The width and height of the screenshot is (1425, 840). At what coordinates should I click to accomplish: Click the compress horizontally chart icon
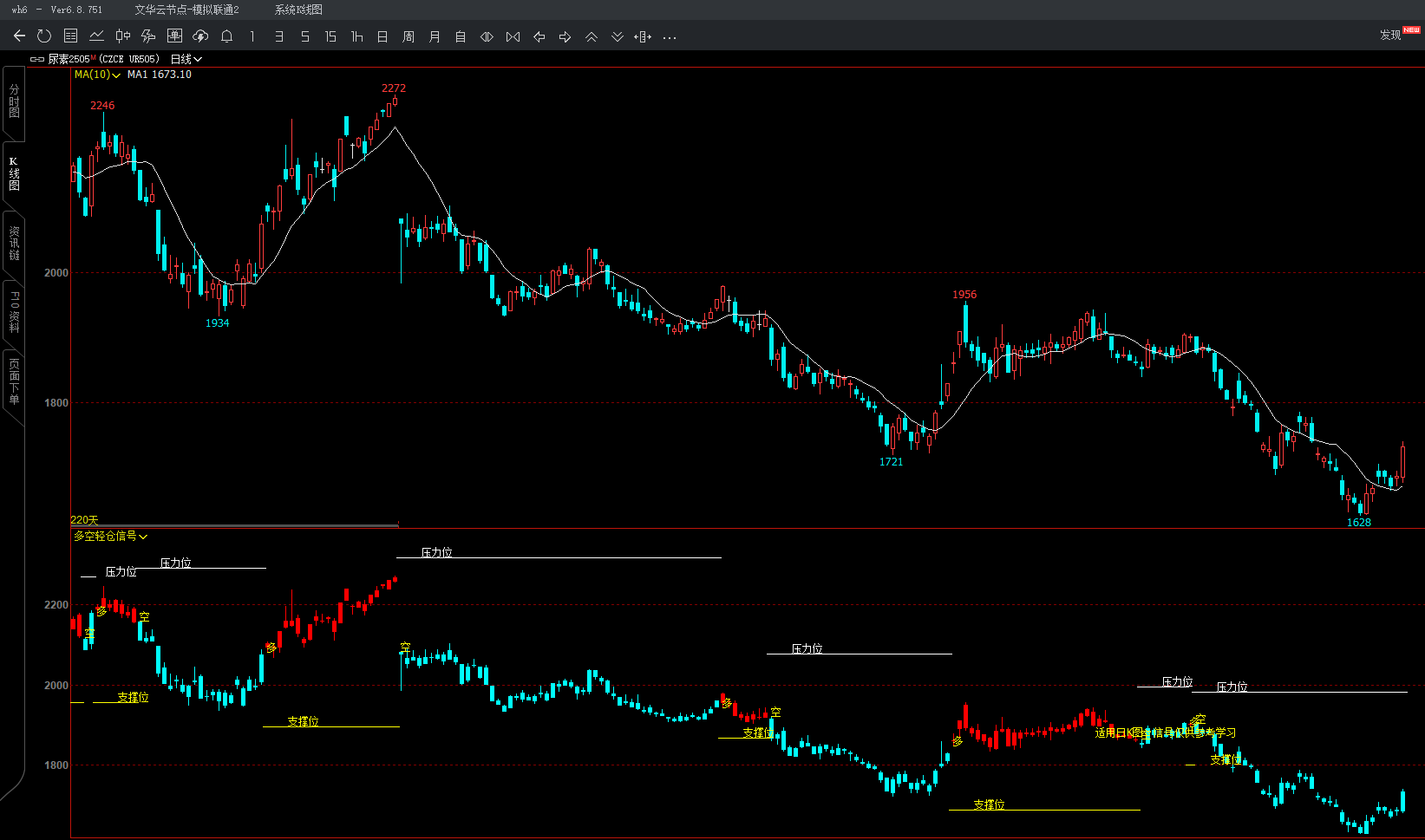(x=513, y=36)
